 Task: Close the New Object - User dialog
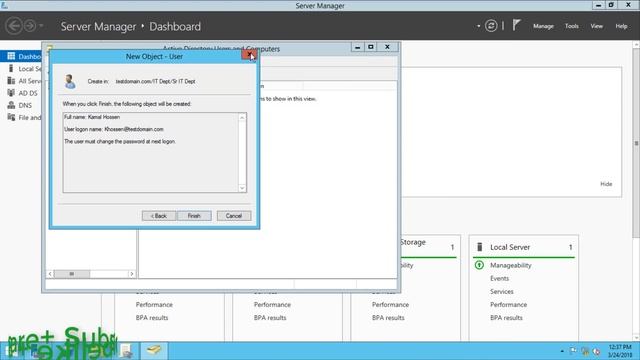point(249,55)
